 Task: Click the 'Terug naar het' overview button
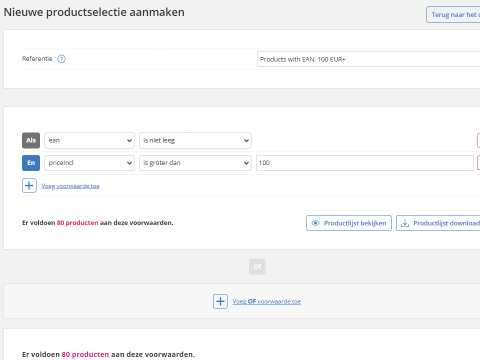coord(453,15)
